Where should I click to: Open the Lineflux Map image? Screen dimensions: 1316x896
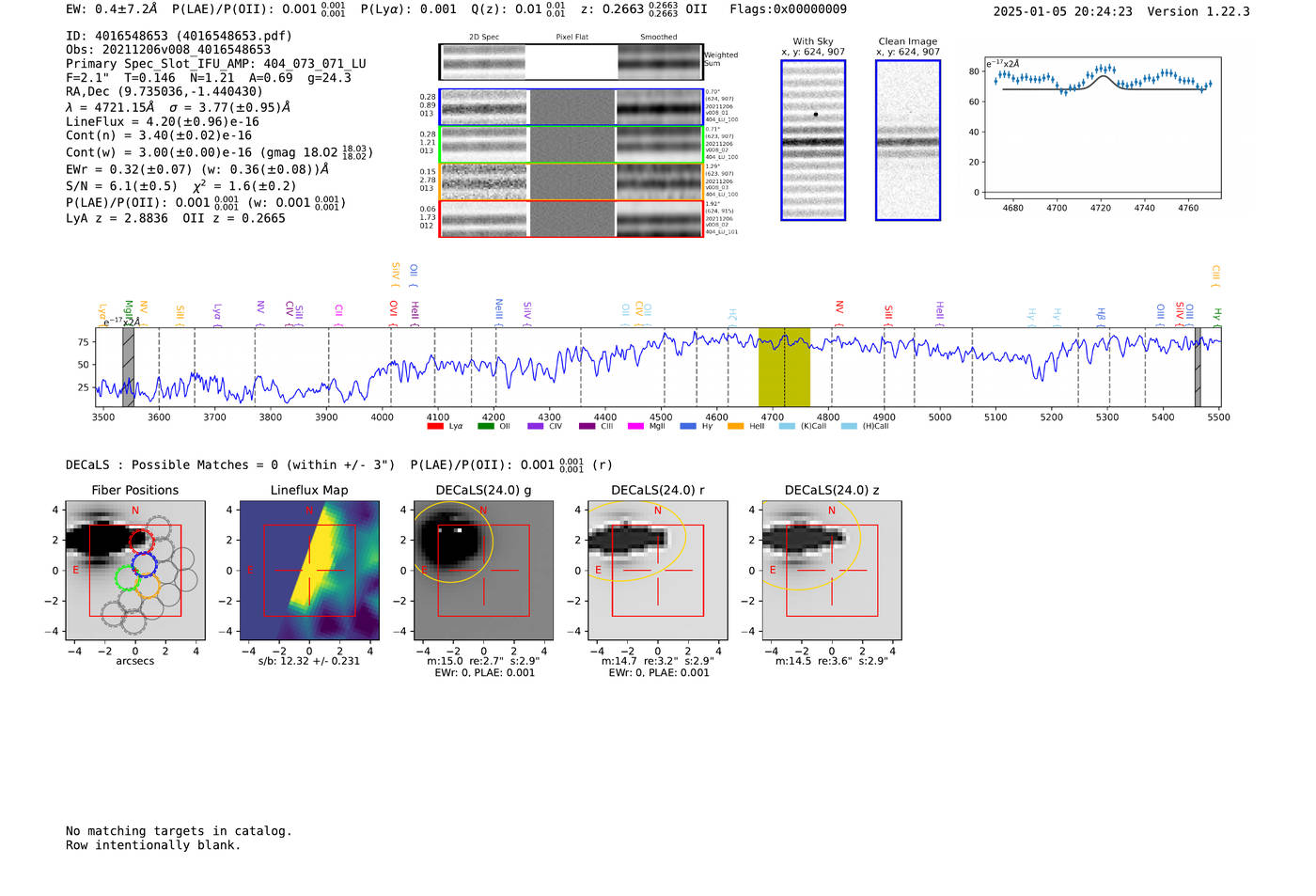pos(309,570)
